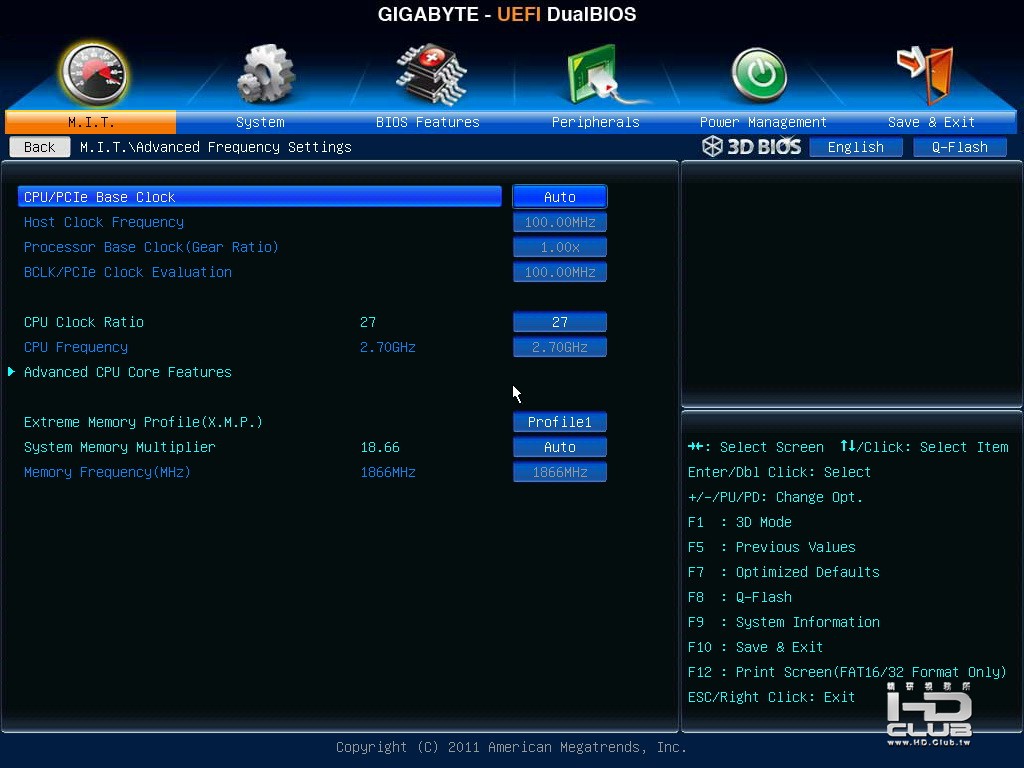The image size is (1024, 768).
Task: Select BCLK/PCIe Clock Evaluation label
Action: pyautogui.click(x=127, y=272)
